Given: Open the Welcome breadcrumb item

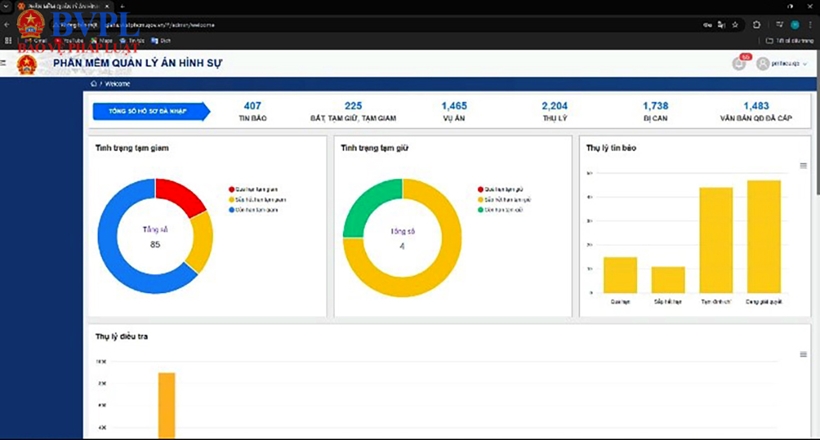Looking at the screenshot, I should coord(117,85).
